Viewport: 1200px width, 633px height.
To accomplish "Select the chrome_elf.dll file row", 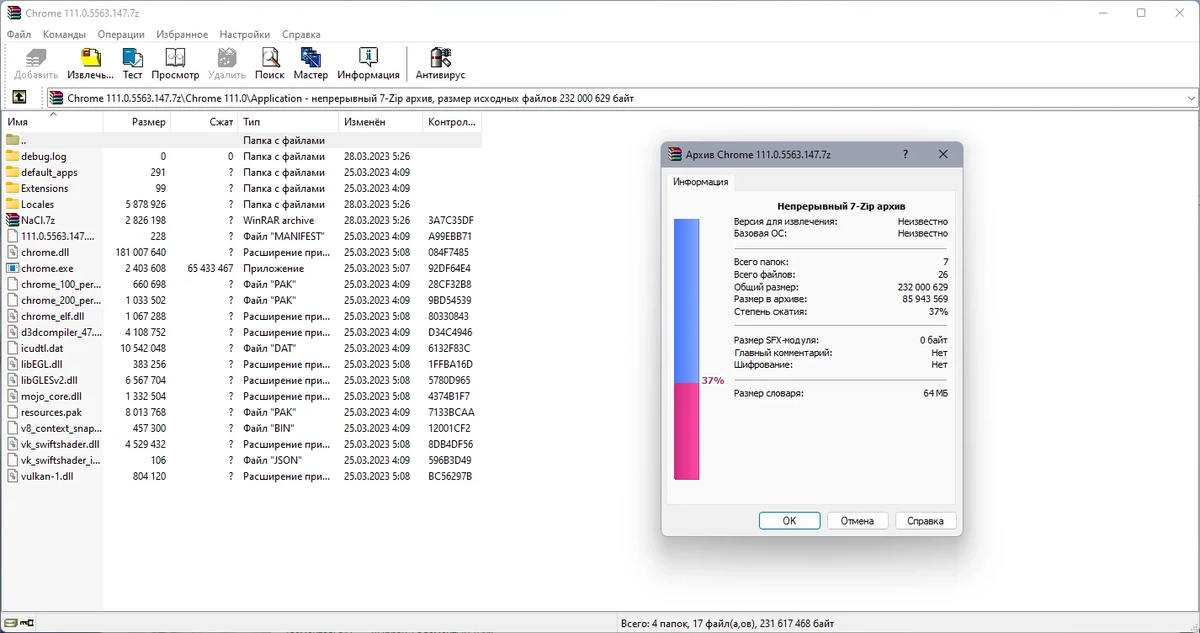I will 241,316.
